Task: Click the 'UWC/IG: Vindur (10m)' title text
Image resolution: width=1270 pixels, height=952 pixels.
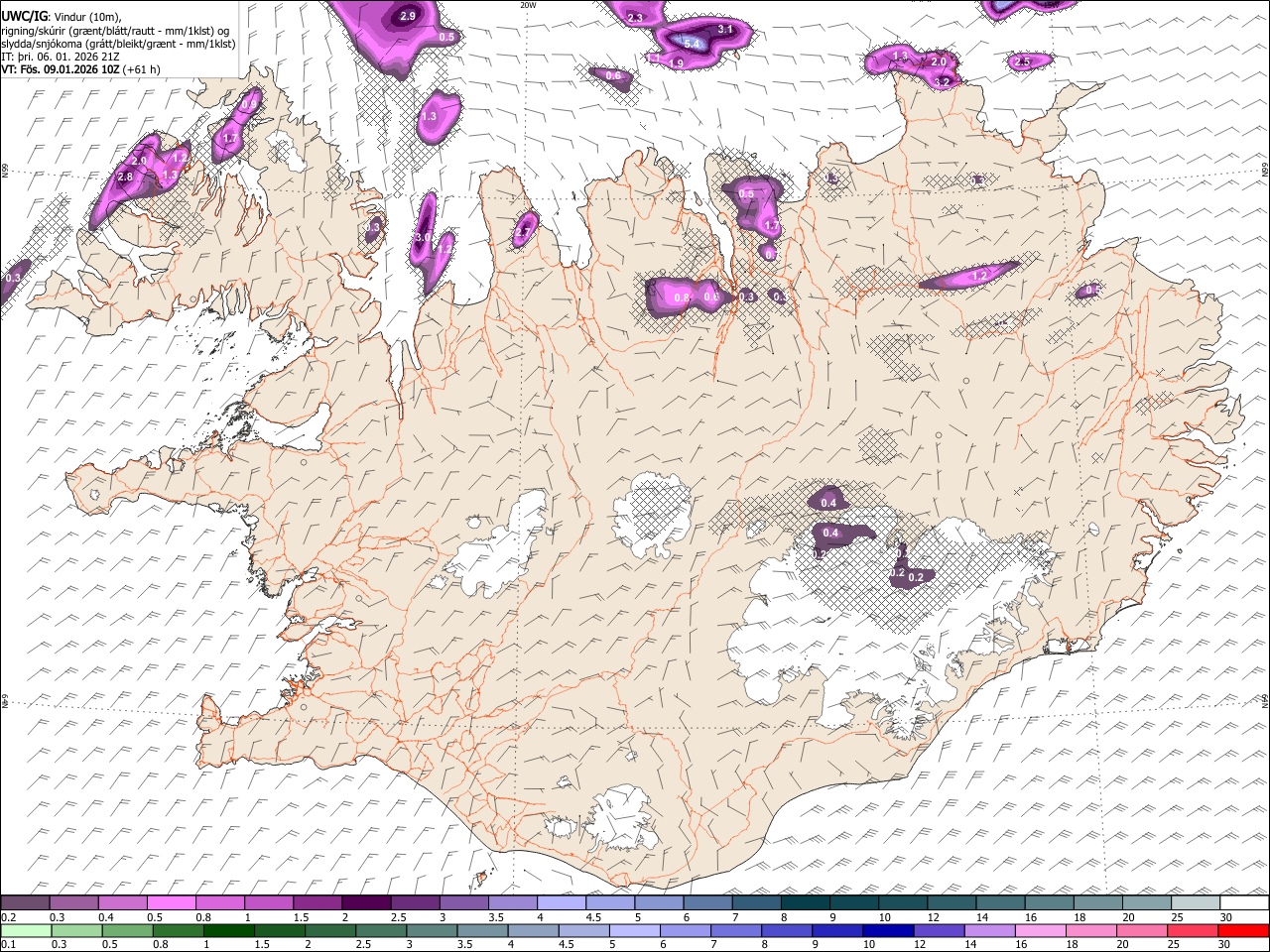Action: [62, 16]
